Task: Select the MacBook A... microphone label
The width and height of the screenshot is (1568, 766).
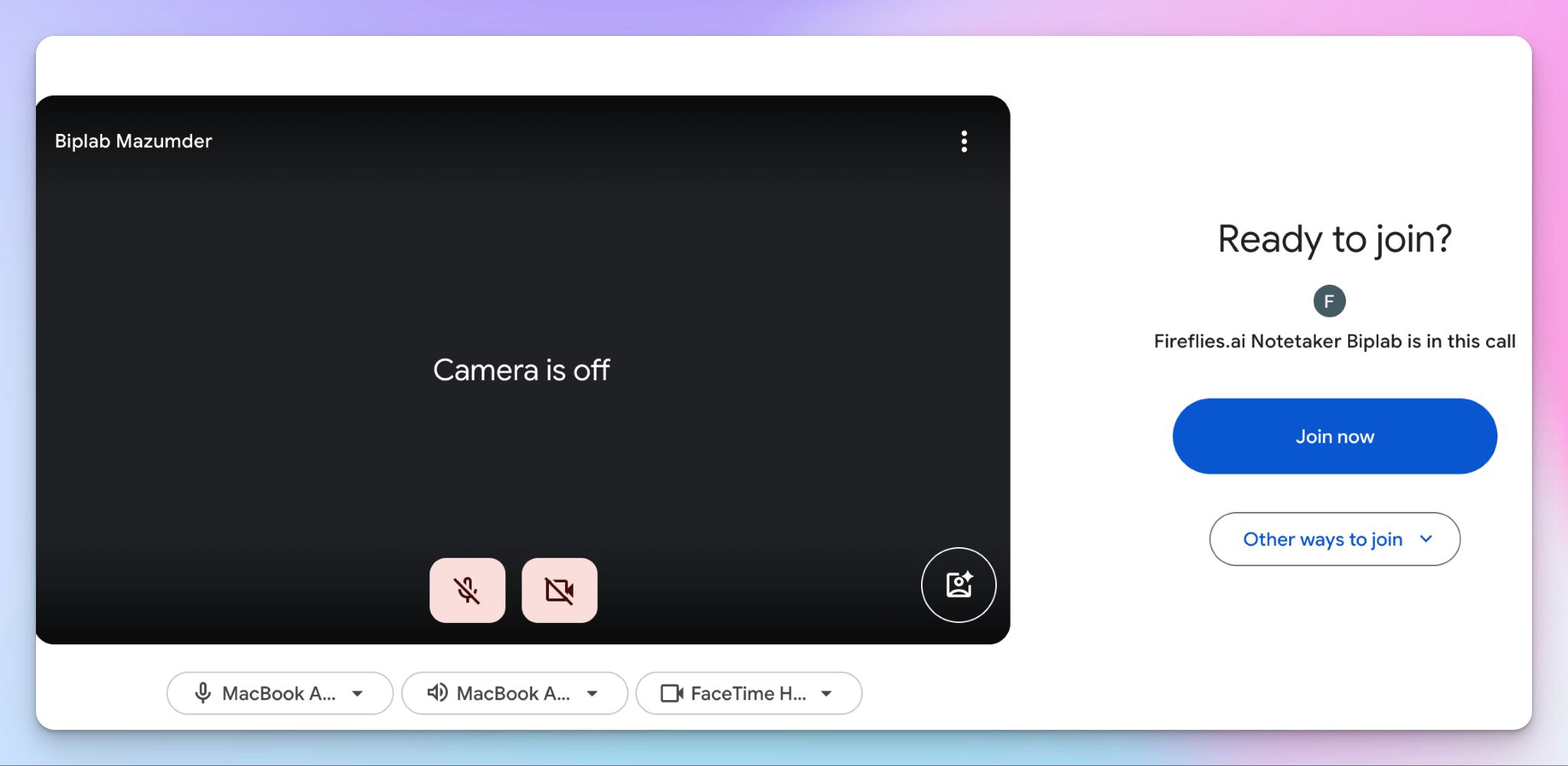Action: [279, 693]
